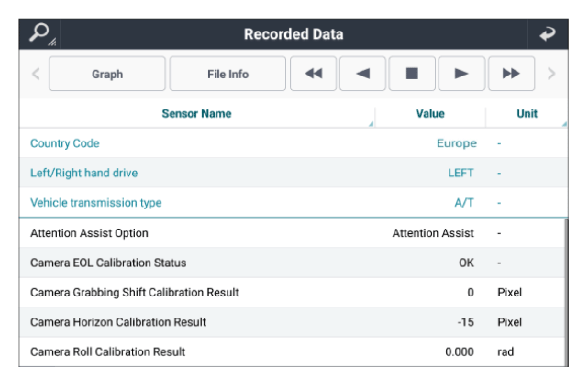The width and height of the screenshot is (587, 386).
Task: Click the Europe value cell
Action: [457, 143]
